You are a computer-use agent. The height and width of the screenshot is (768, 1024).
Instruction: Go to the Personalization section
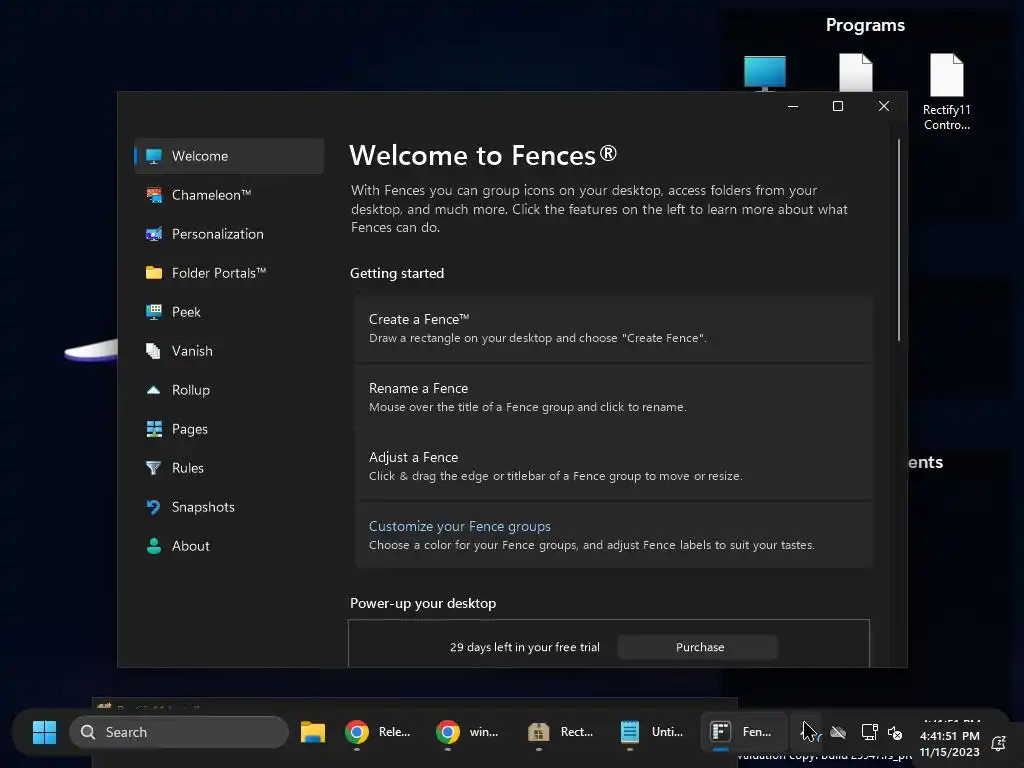coord(229,234)
